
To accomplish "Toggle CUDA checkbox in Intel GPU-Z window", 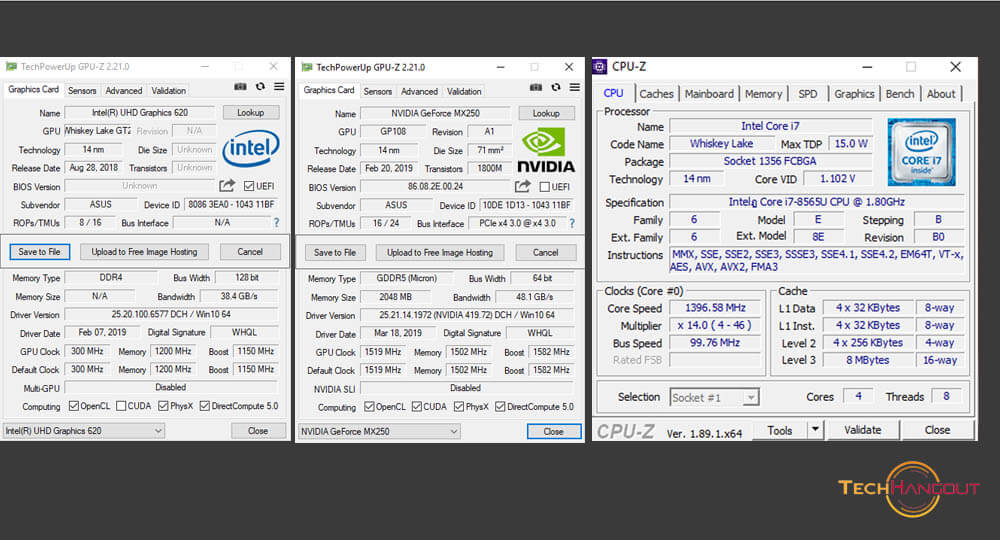I will click(121, 405).
